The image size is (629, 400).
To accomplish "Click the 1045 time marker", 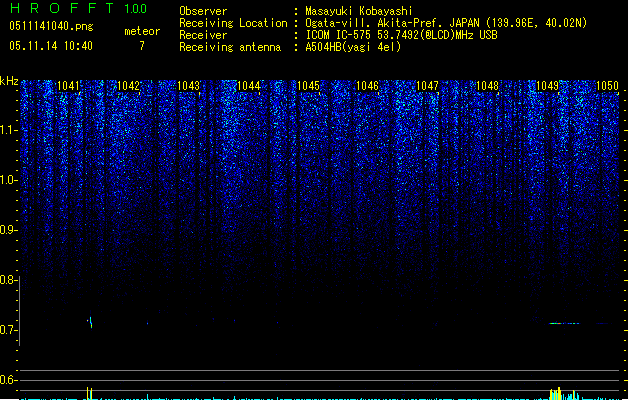I will click(x=308, y=86).
